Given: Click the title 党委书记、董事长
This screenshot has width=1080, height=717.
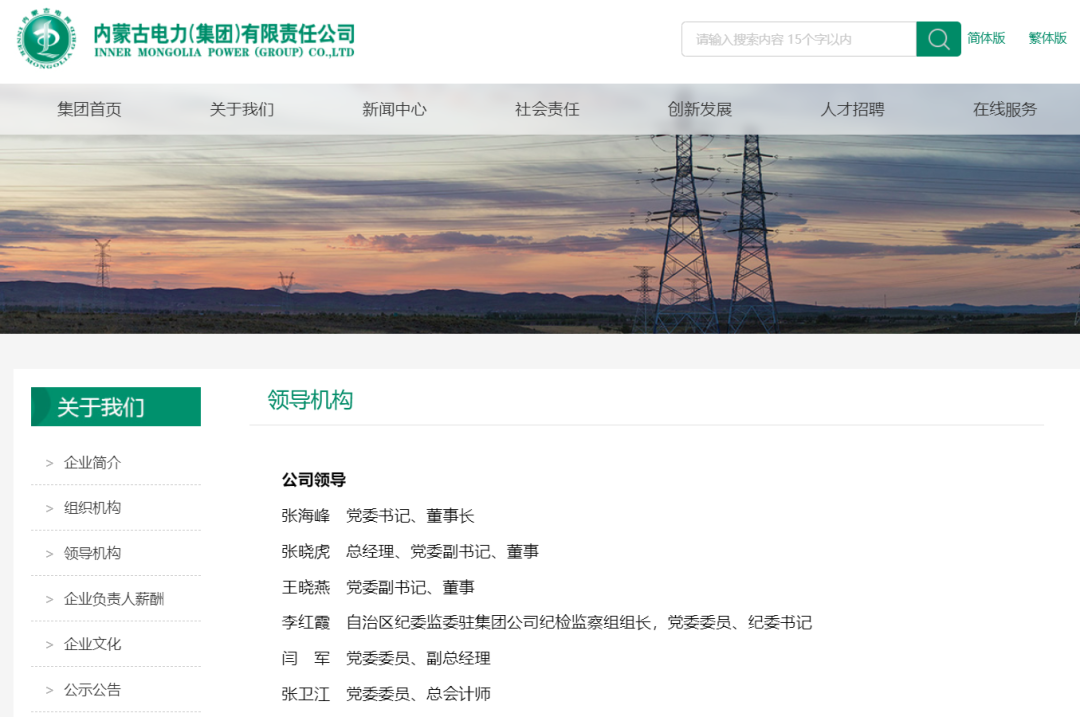Looking at the screenshot, I should (411, 516).
